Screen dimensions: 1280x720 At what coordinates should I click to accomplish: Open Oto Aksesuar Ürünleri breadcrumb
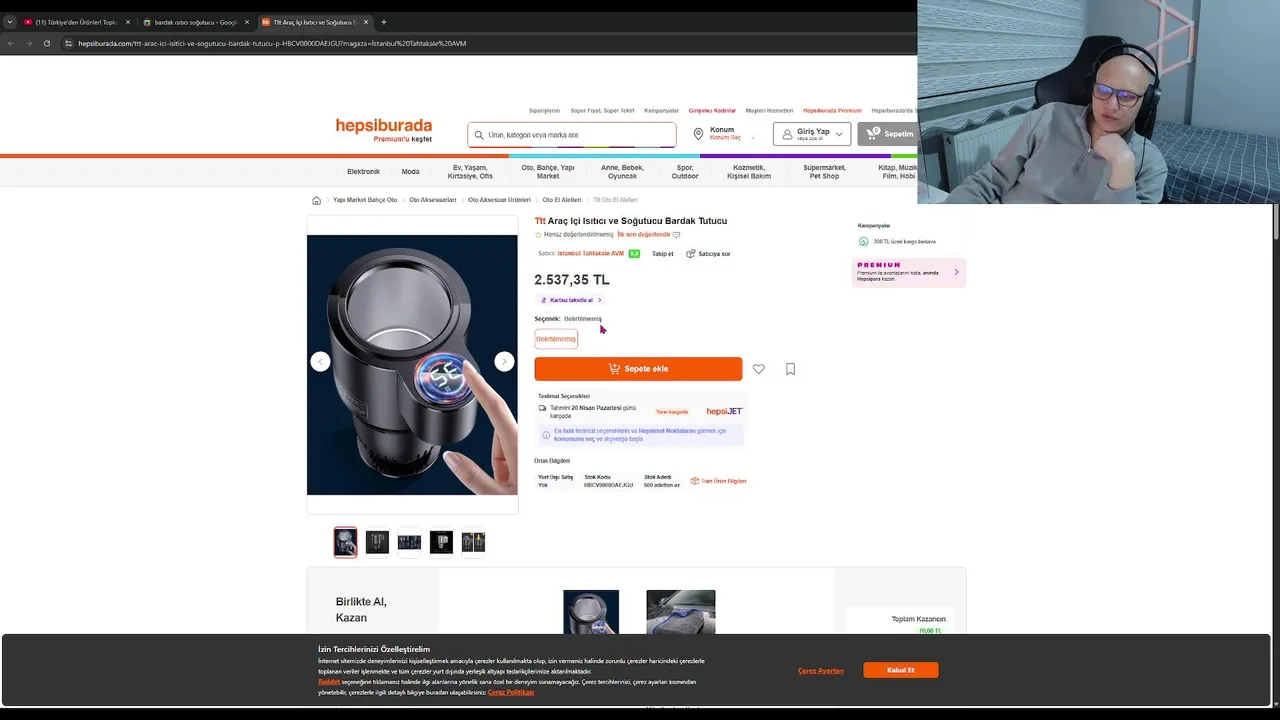click(x=499, y=200)
